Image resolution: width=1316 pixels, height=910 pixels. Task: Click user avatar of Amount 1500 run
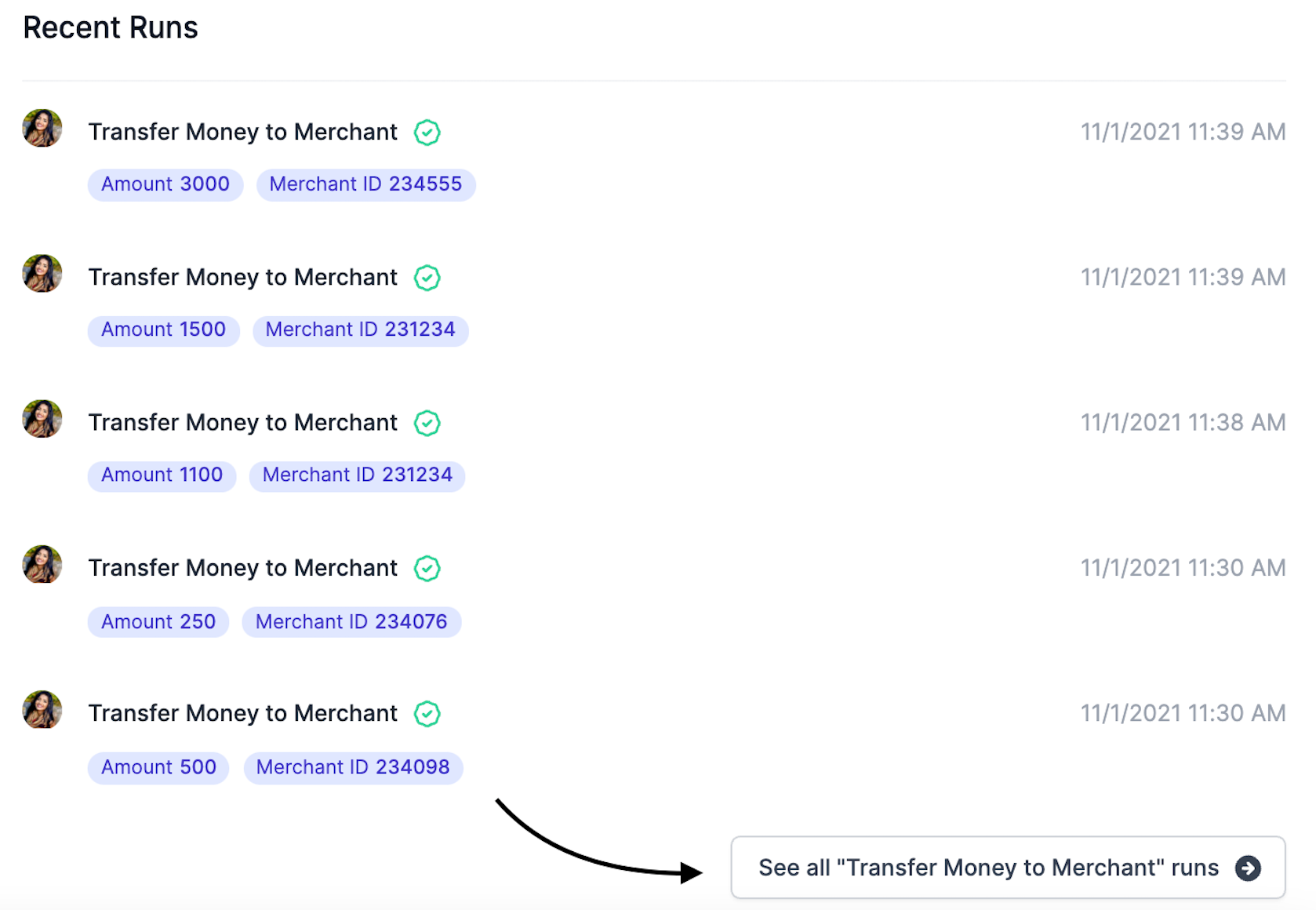[42, 273]
